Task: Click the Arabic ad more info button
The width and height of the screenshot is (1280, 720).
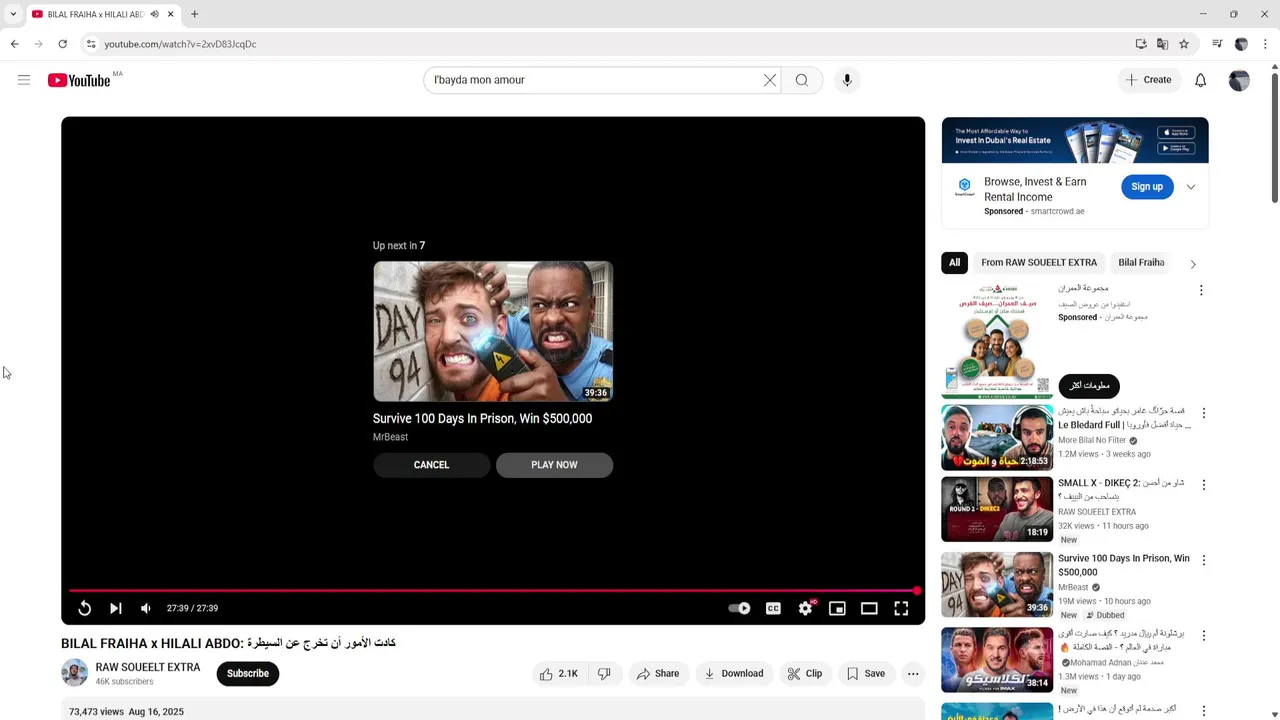Action: coord(1089,386)
